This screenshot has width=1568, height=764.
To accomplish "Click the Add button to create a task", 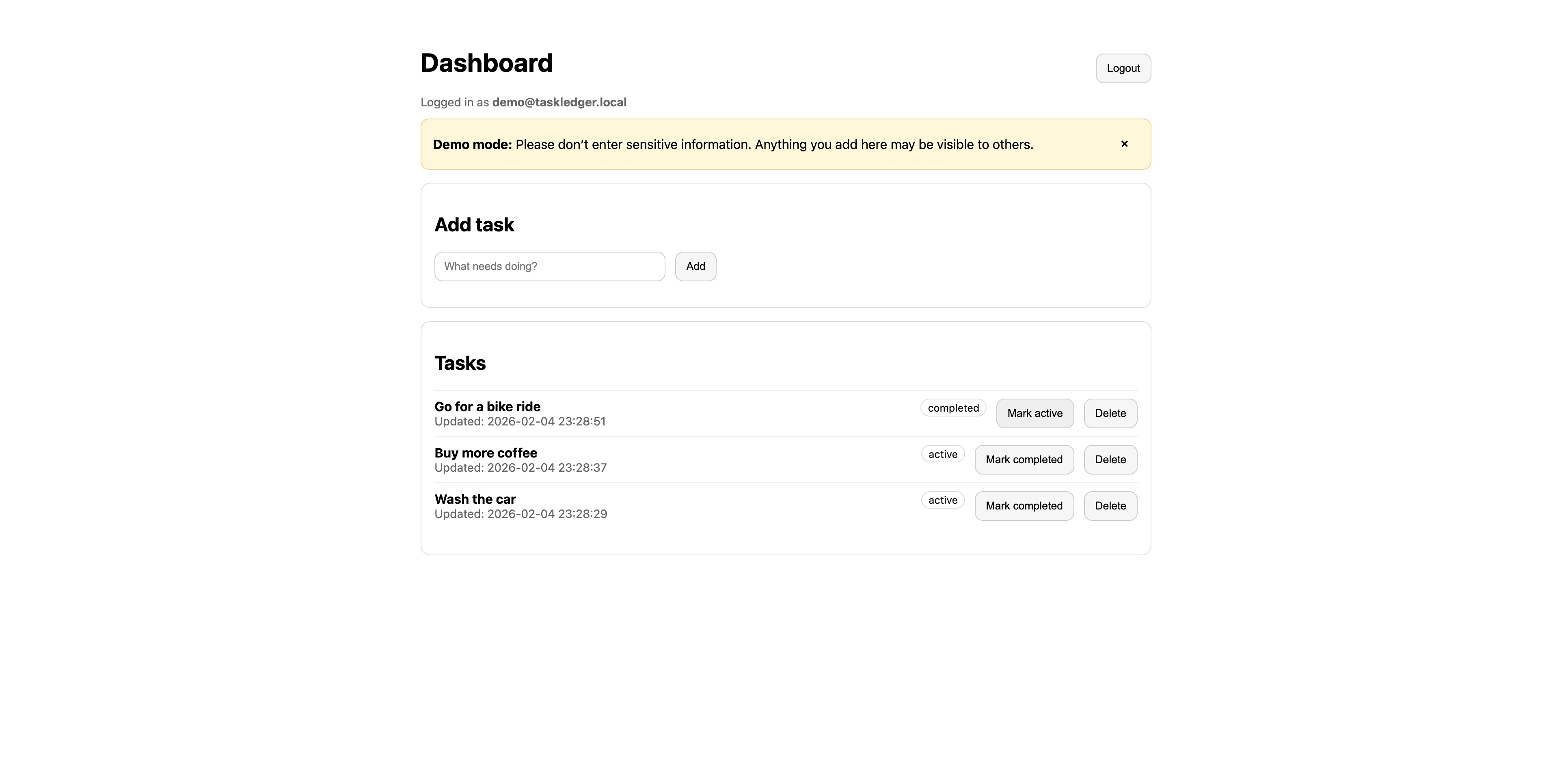I will click(695, 266).
